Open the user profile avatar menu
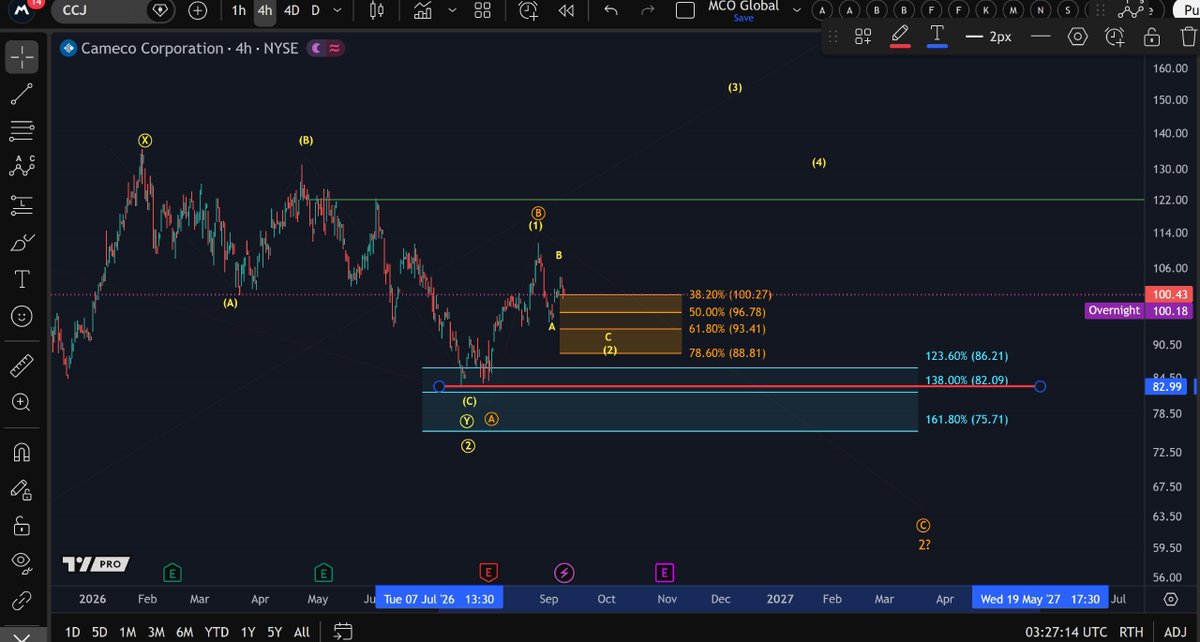This screenshot has width=1200, height=642. coord(21,10)
